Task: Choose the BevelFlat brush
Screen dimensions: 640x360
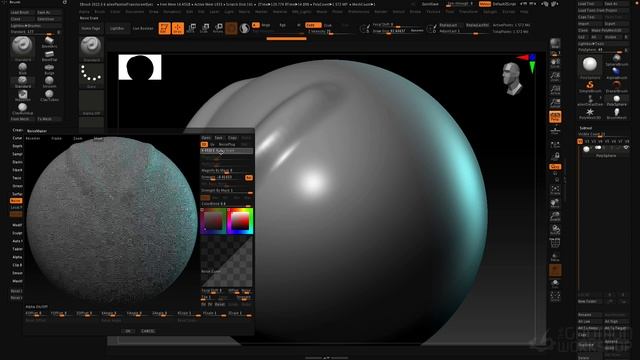Action: 49,56
